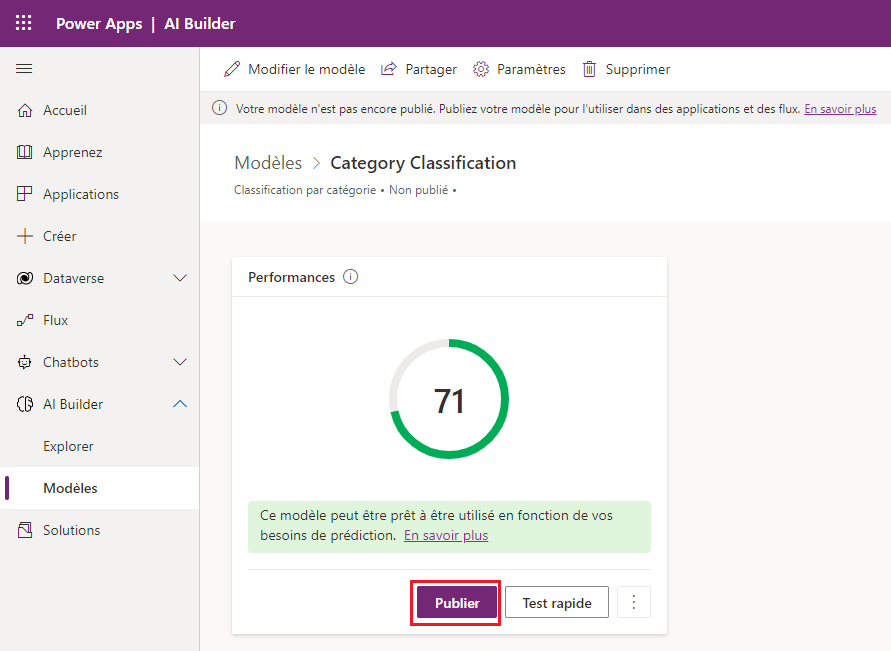Expand the Dataverse chevron
Viewport: 891px width, 651px height.
(x=180, y=278)
